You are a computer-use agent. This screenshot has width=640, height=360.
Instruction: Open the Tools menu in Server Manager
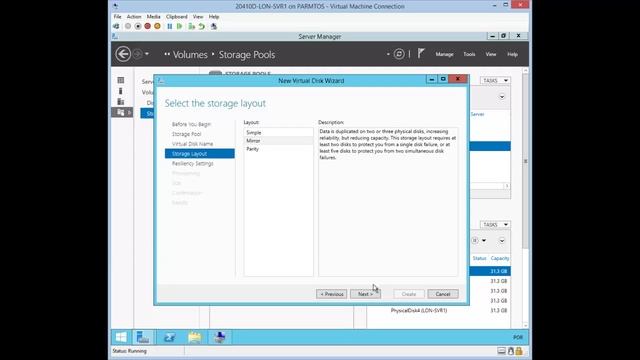point(469,54)
